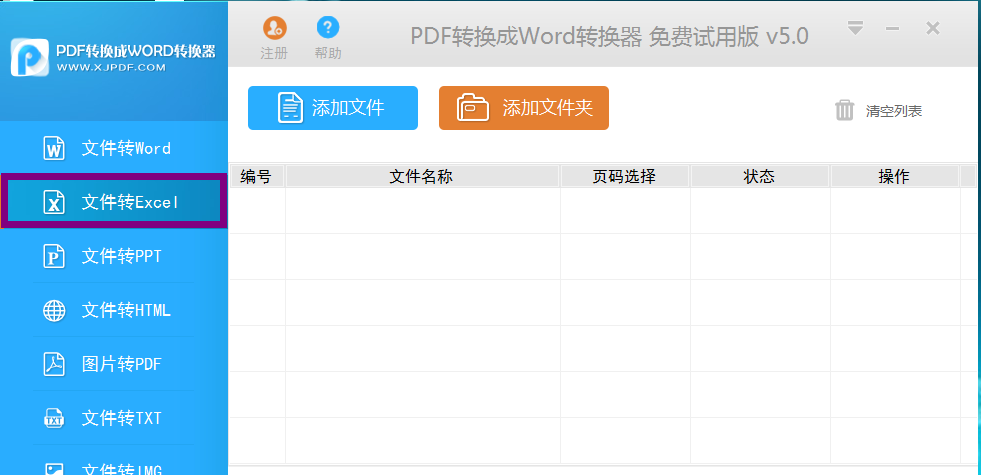
Task: Click the window title version text v5.0
Action: click(787, 36)
